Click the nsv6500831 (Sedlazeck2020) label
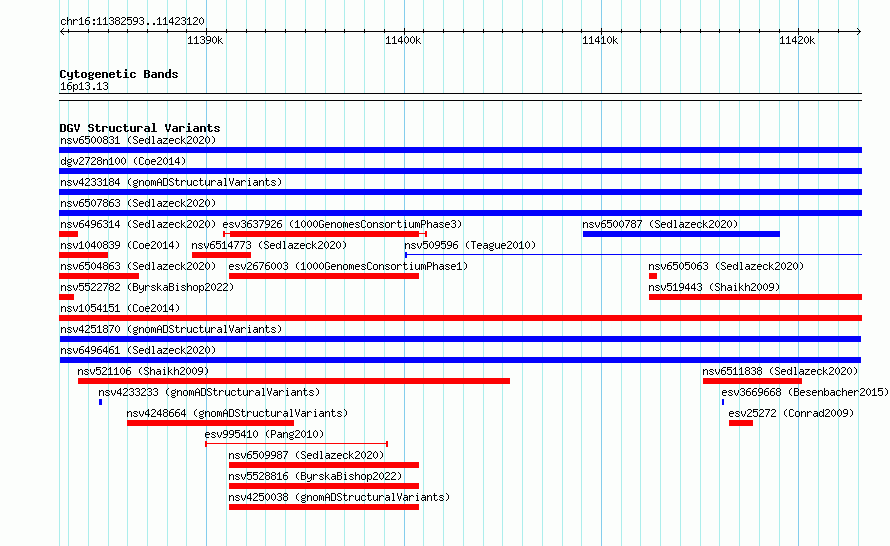 138,140
